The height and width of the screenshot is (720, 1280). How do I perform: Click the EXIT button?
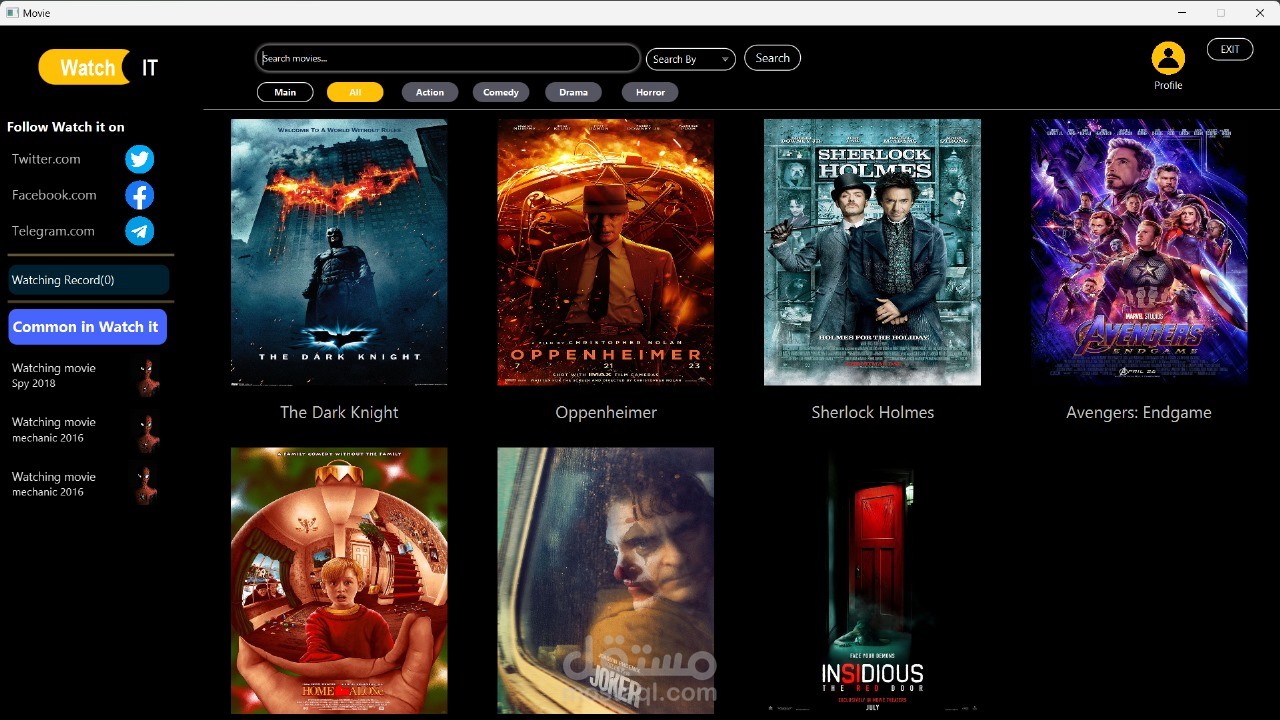tap(1230, 49)
